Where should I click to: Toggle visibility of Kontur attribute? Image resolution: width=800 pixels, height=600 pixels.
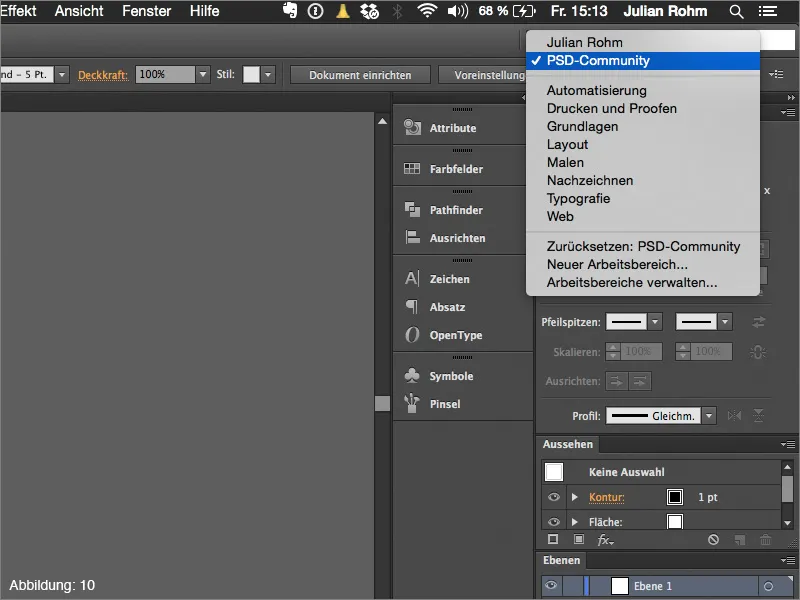point(554,497)
